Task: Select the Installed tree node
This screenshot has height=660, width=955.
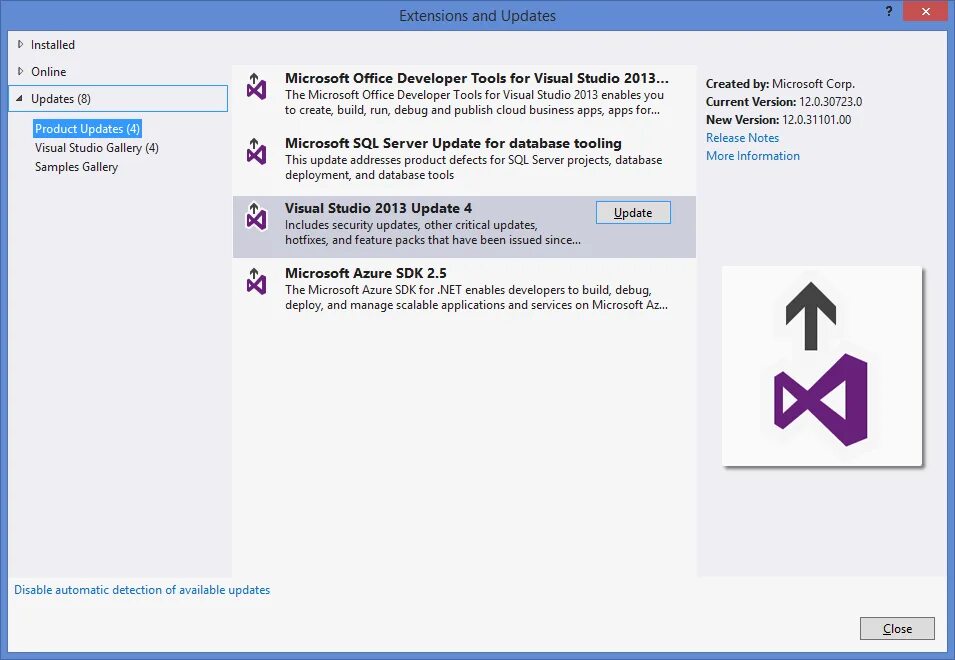Action: 53,44
